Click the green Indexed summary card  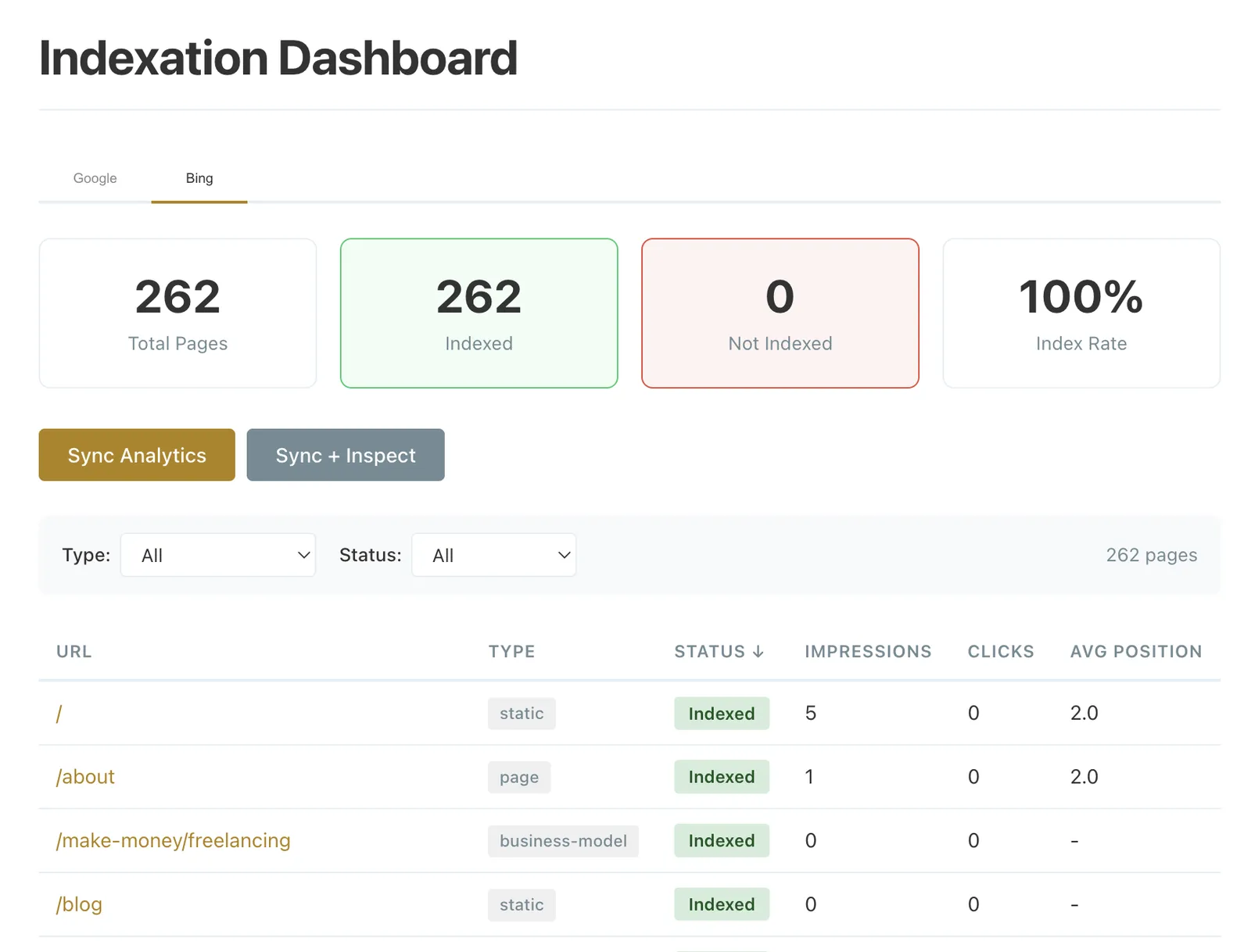click(479, 313)
